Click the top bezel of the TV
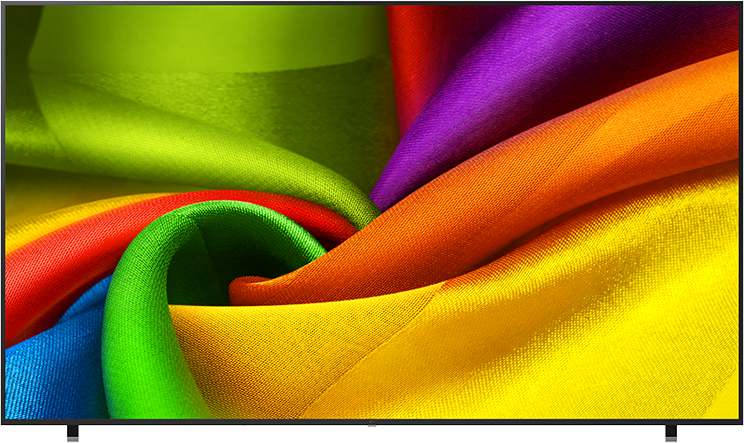Viewport: 744px width, 443px height. pos(372,3)
